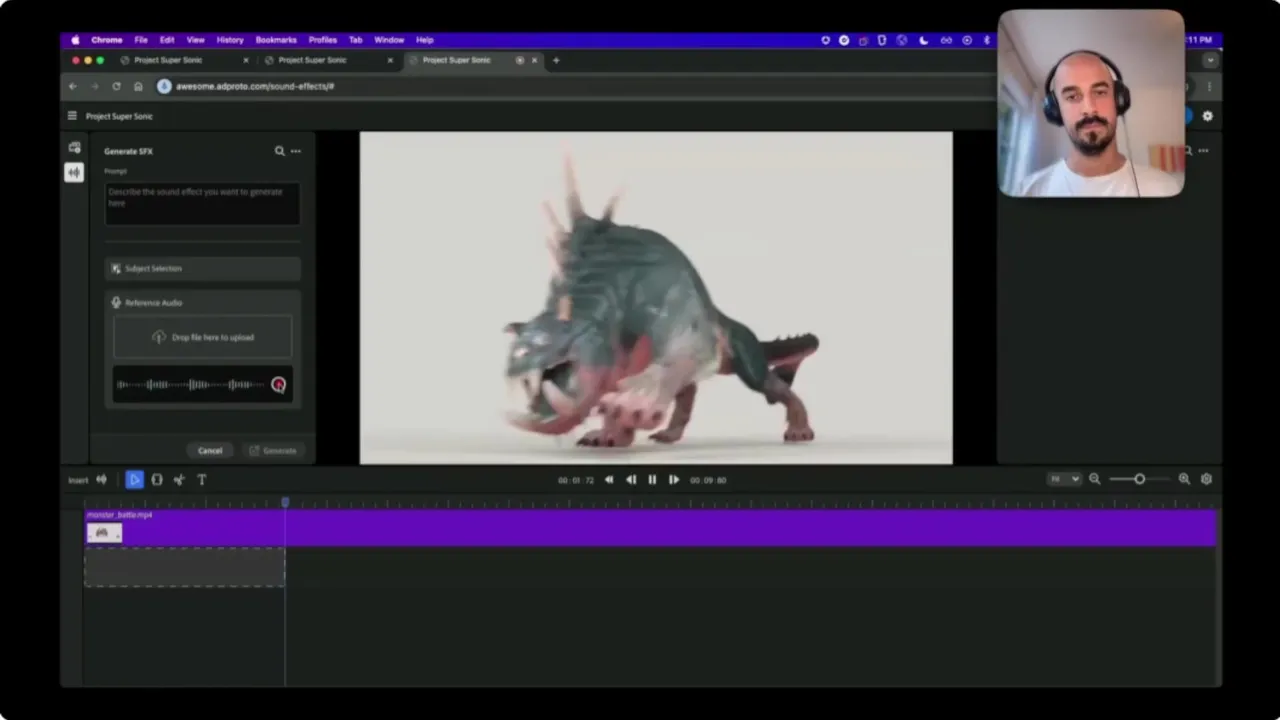Open the three-dots menu in Generate SFX panel
Screen dimensions: 1280x720
(x=295, y=151)
